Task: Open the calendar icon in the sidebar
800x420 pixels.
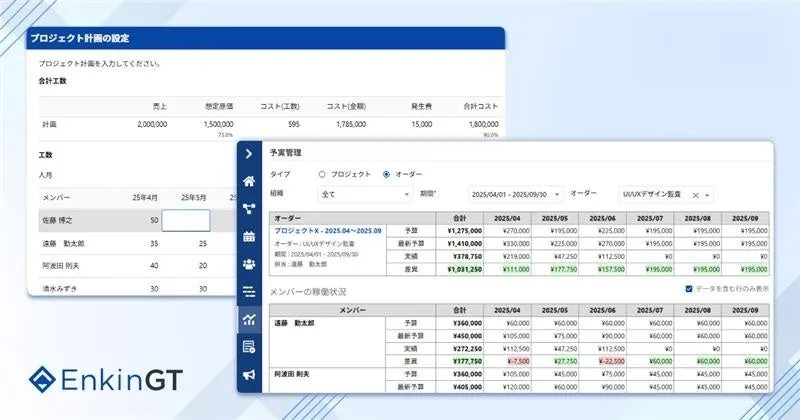Action: (249, 236)
